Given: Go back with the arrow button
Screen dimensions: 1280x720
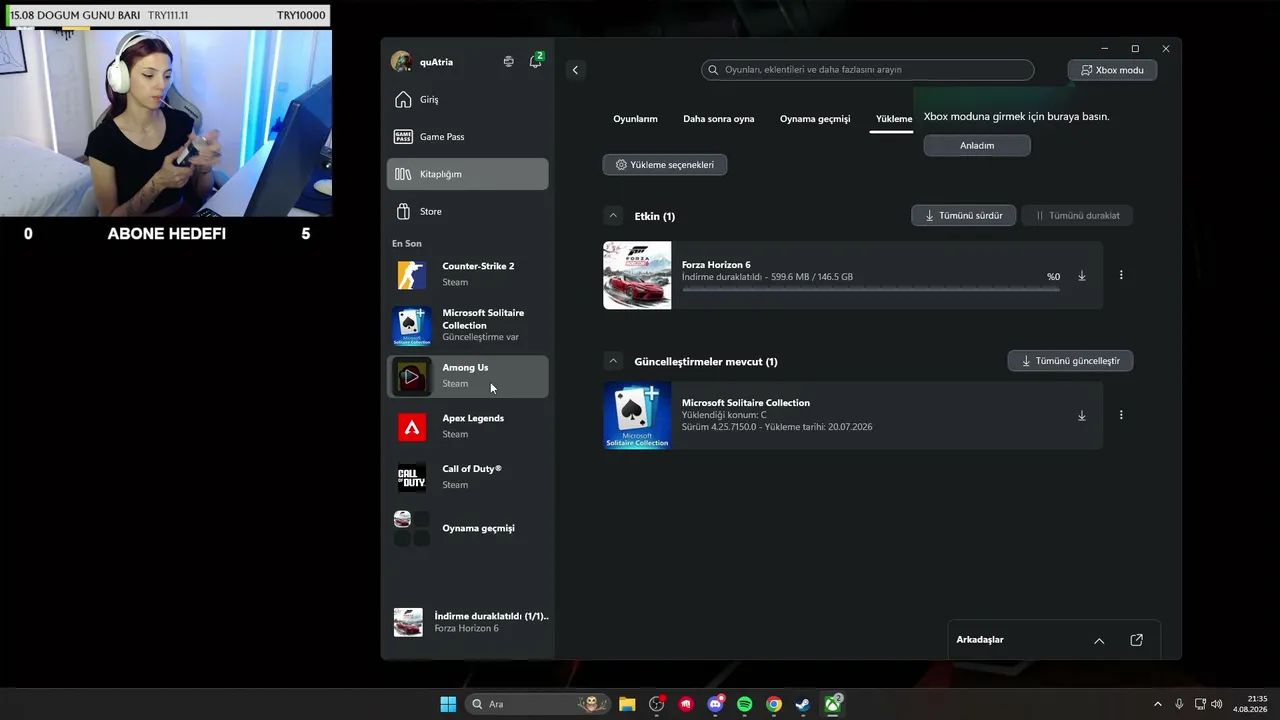Looking at the screenshot, I should pos(575,70).
